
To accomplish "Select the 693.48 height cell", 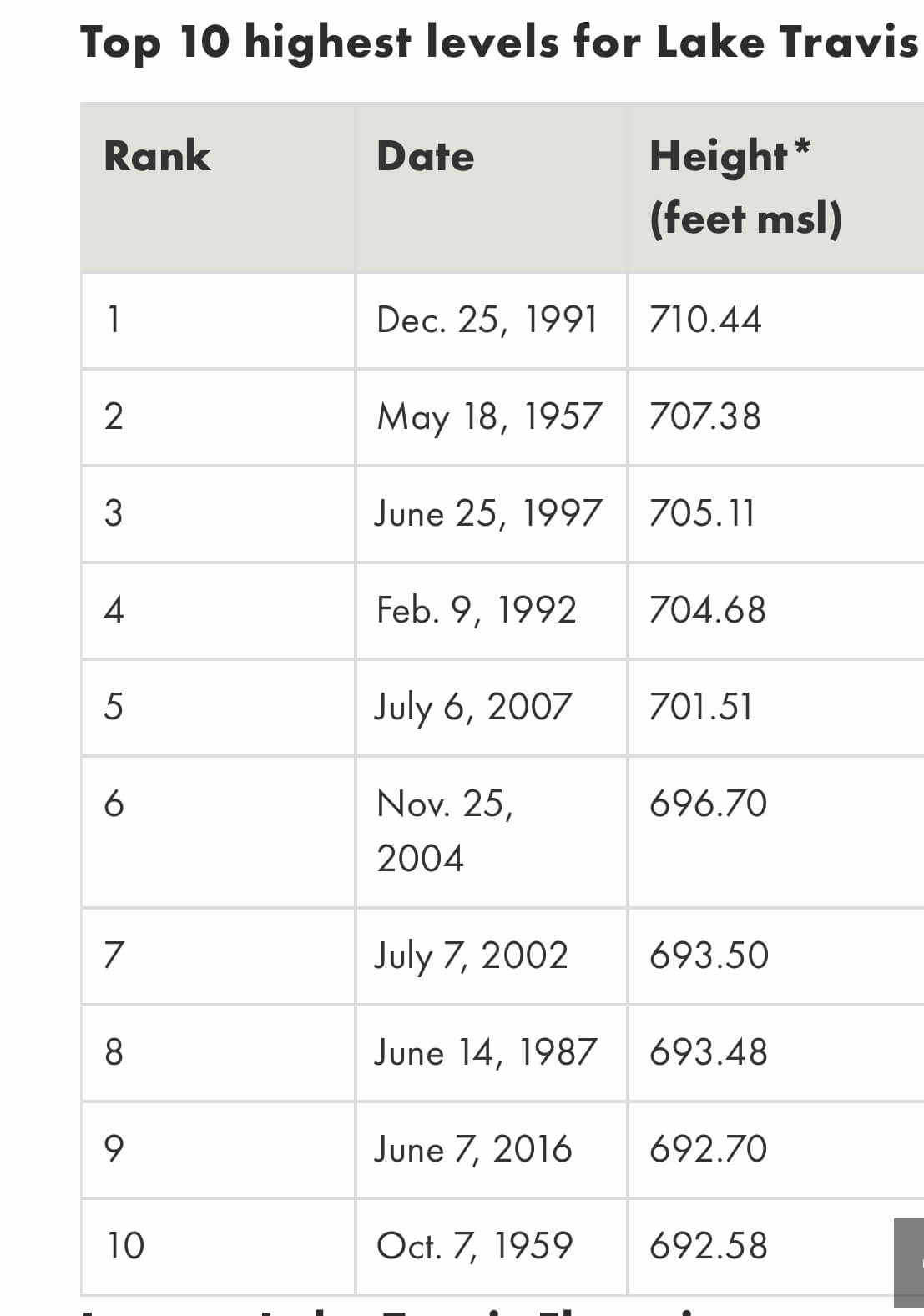I will pos(708,1052).
